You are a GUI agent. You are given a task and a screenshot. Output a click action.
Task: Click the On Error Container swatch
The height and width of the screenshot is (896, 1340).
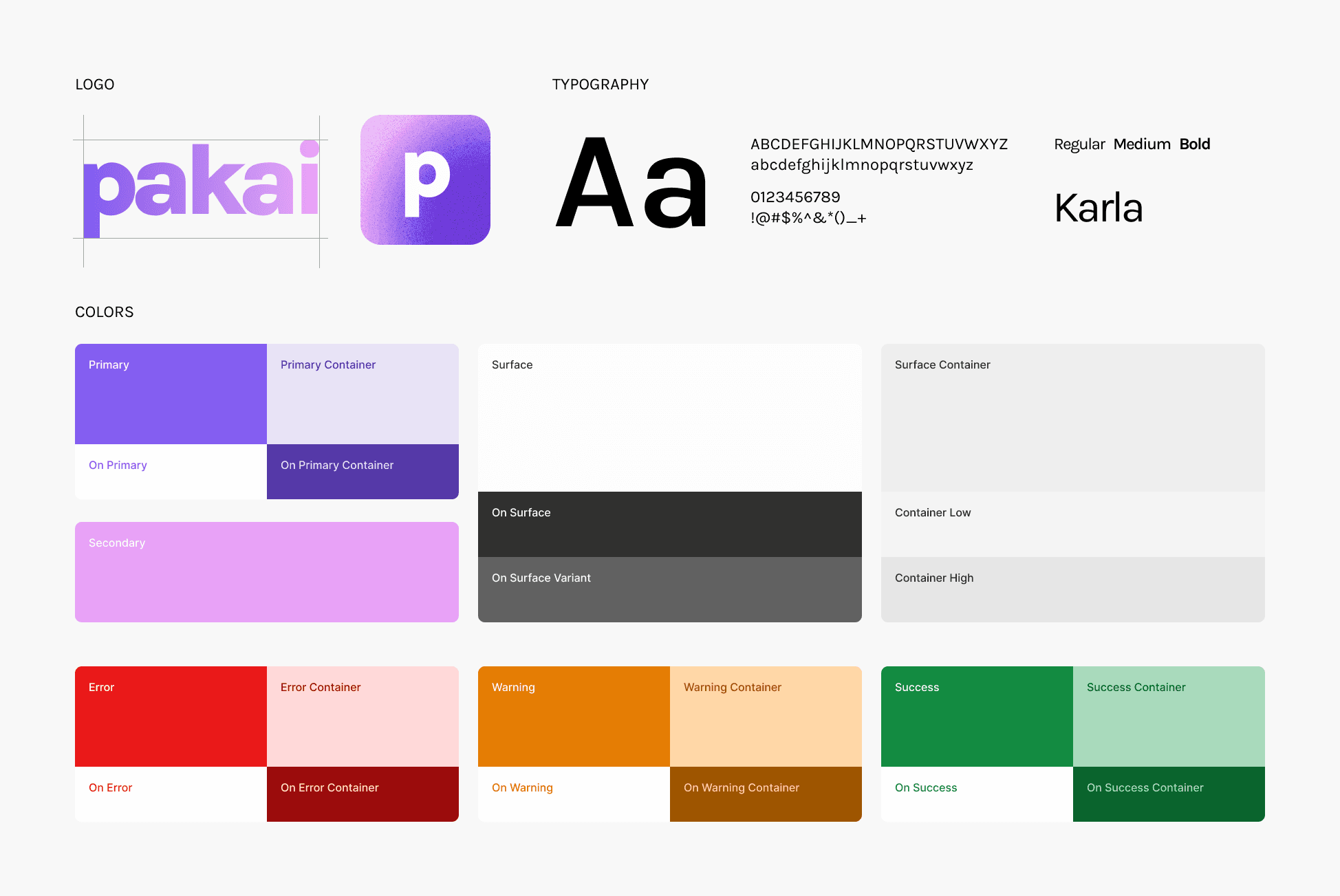tap(363, 794)
